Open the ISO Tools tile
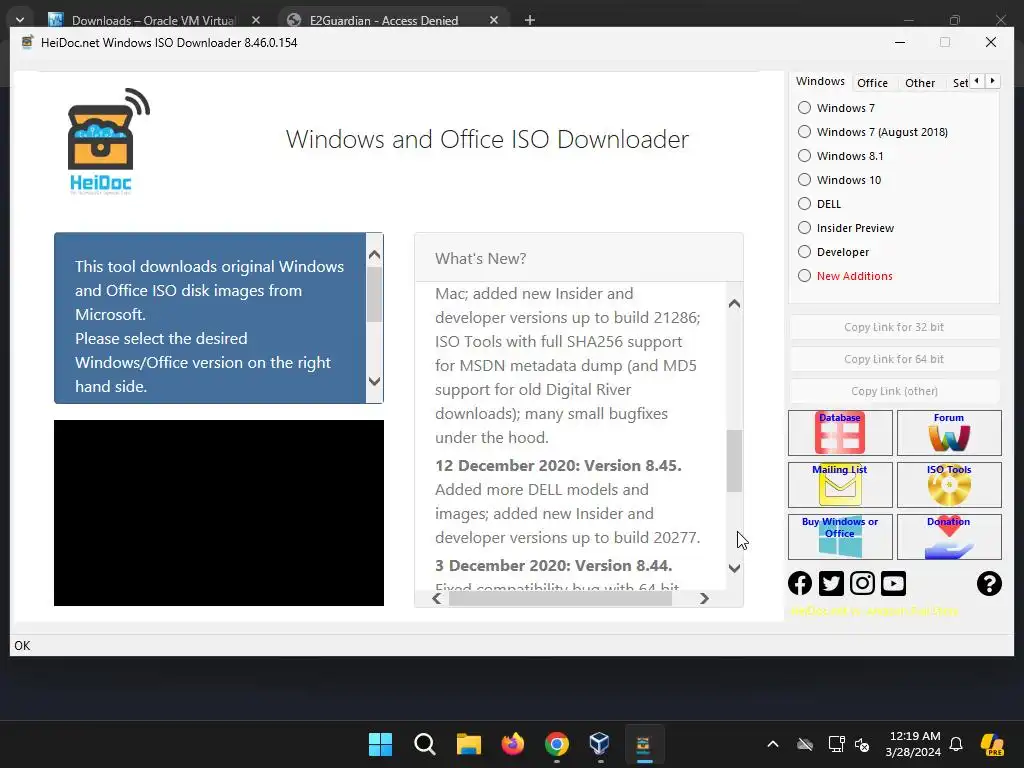 tap(949, 485)
